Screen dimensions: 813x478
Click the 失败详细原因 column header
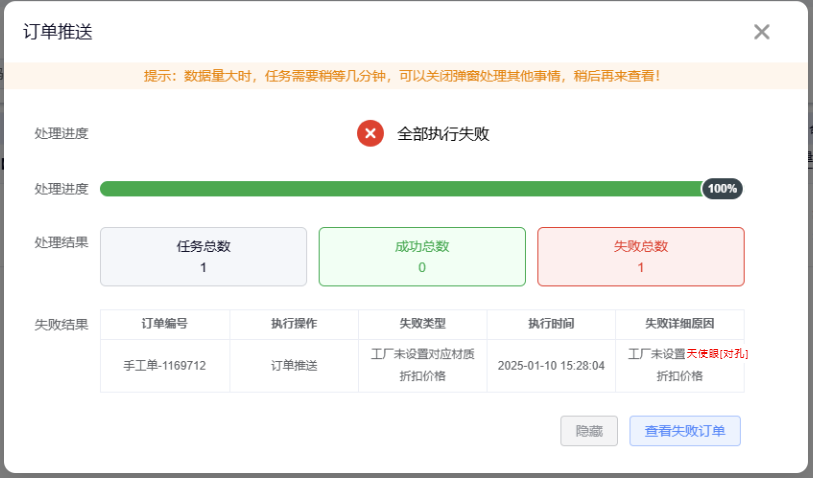pyautogui.click(x=680, y=324)
